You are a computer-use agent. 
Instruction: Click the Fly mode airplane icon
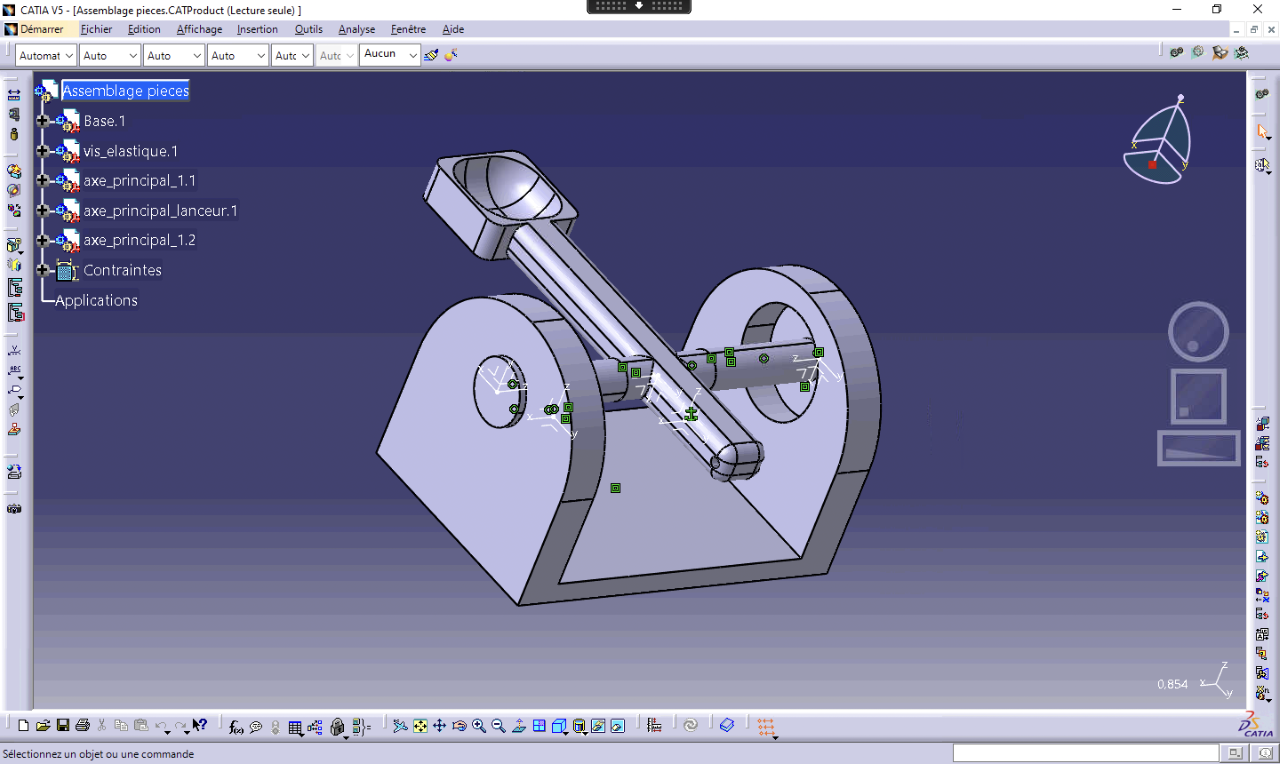[x=400, y=726]
